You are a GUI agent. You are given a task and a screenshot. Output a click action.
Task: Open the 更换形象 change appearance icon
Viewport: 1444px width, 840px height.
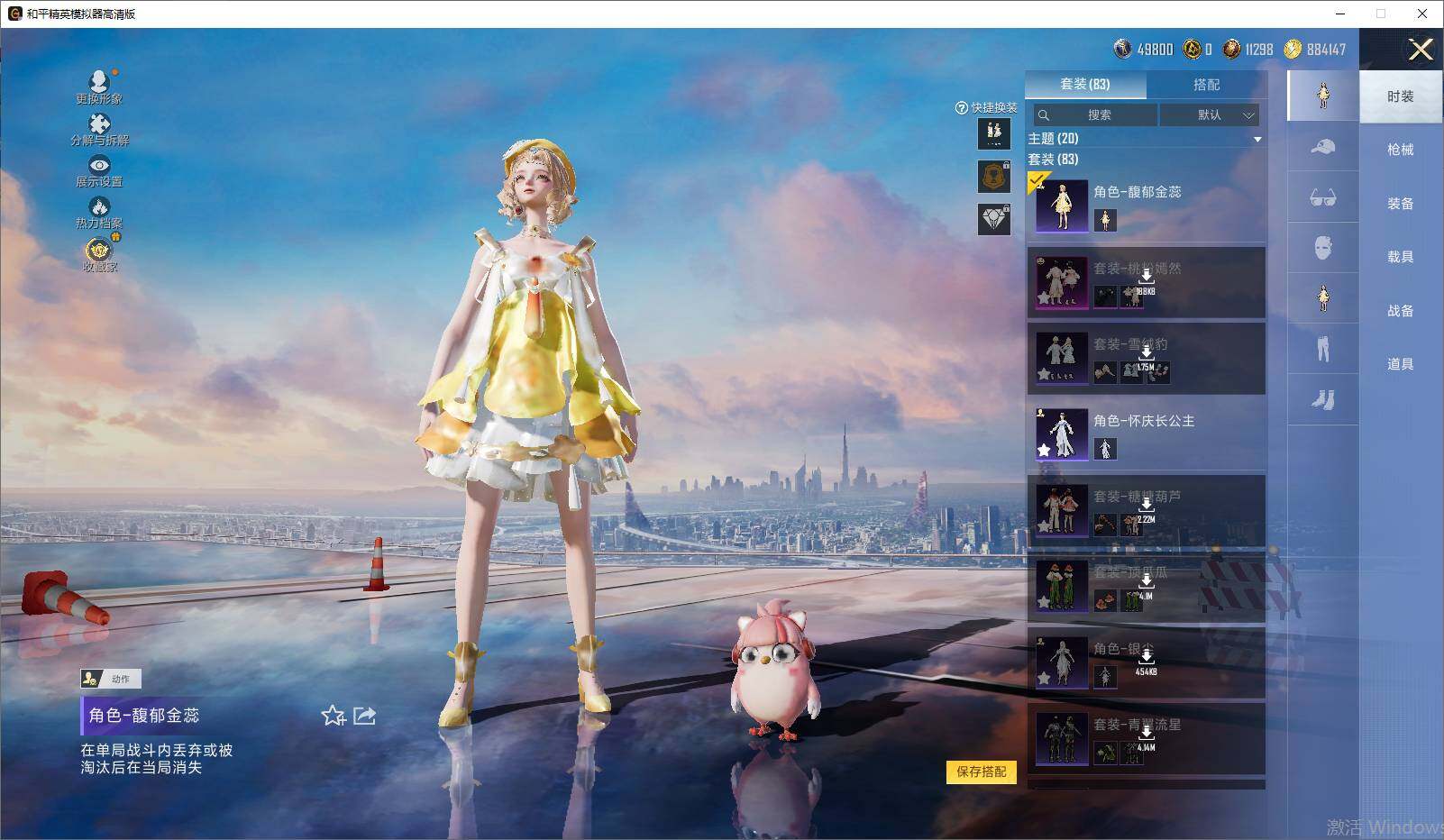pyautogui.click(x=99, y=87)
